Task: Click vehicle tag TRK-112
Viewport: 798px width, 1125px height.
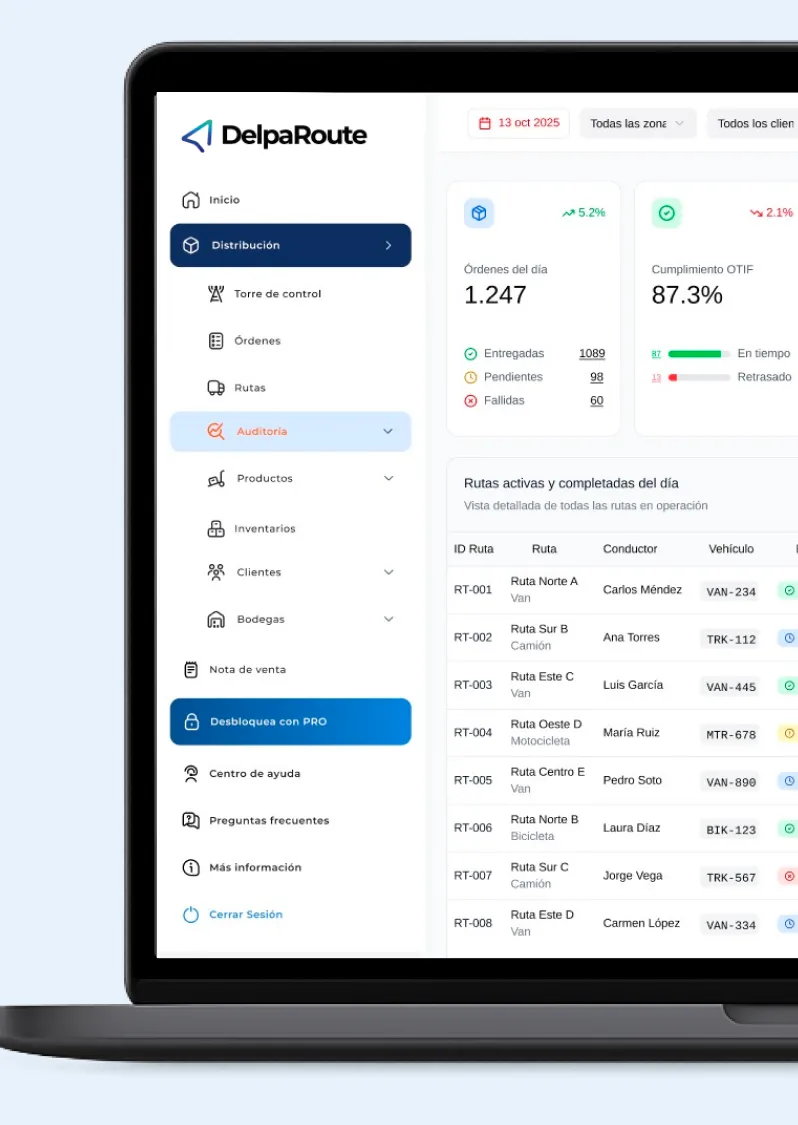Action: coord(731,639)
